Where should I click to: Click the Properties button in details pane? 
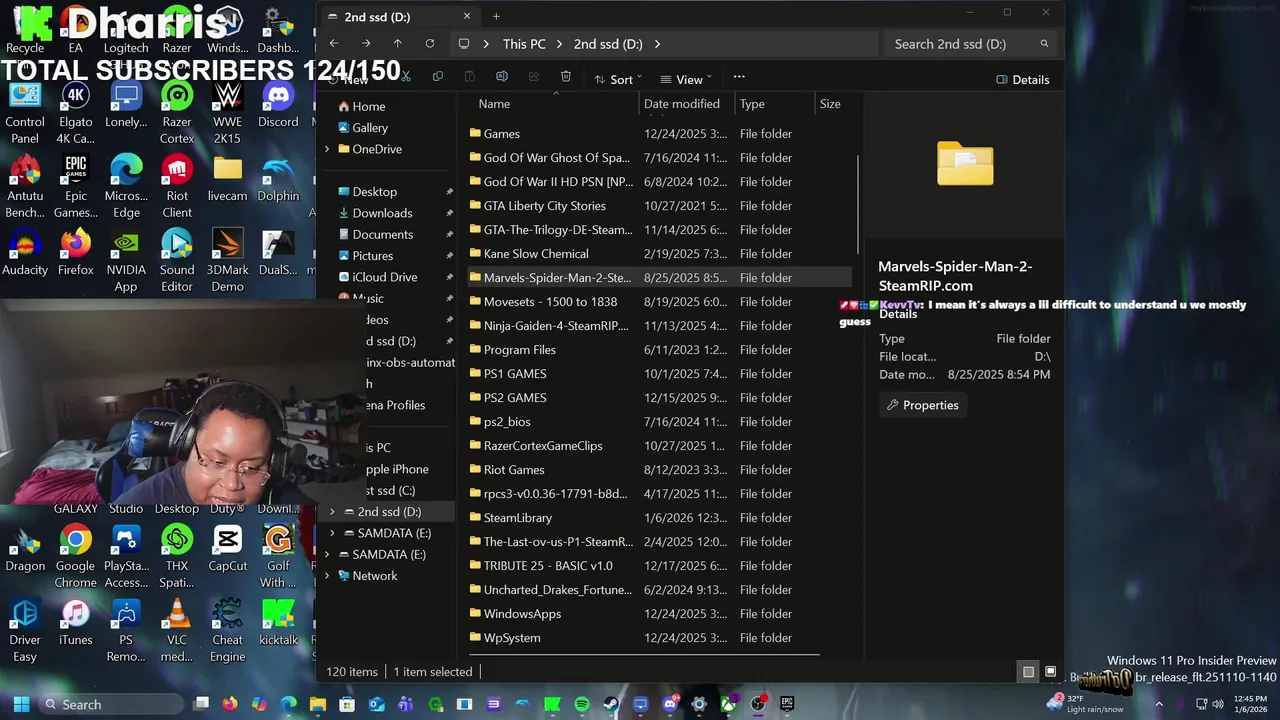click(922, 405)
